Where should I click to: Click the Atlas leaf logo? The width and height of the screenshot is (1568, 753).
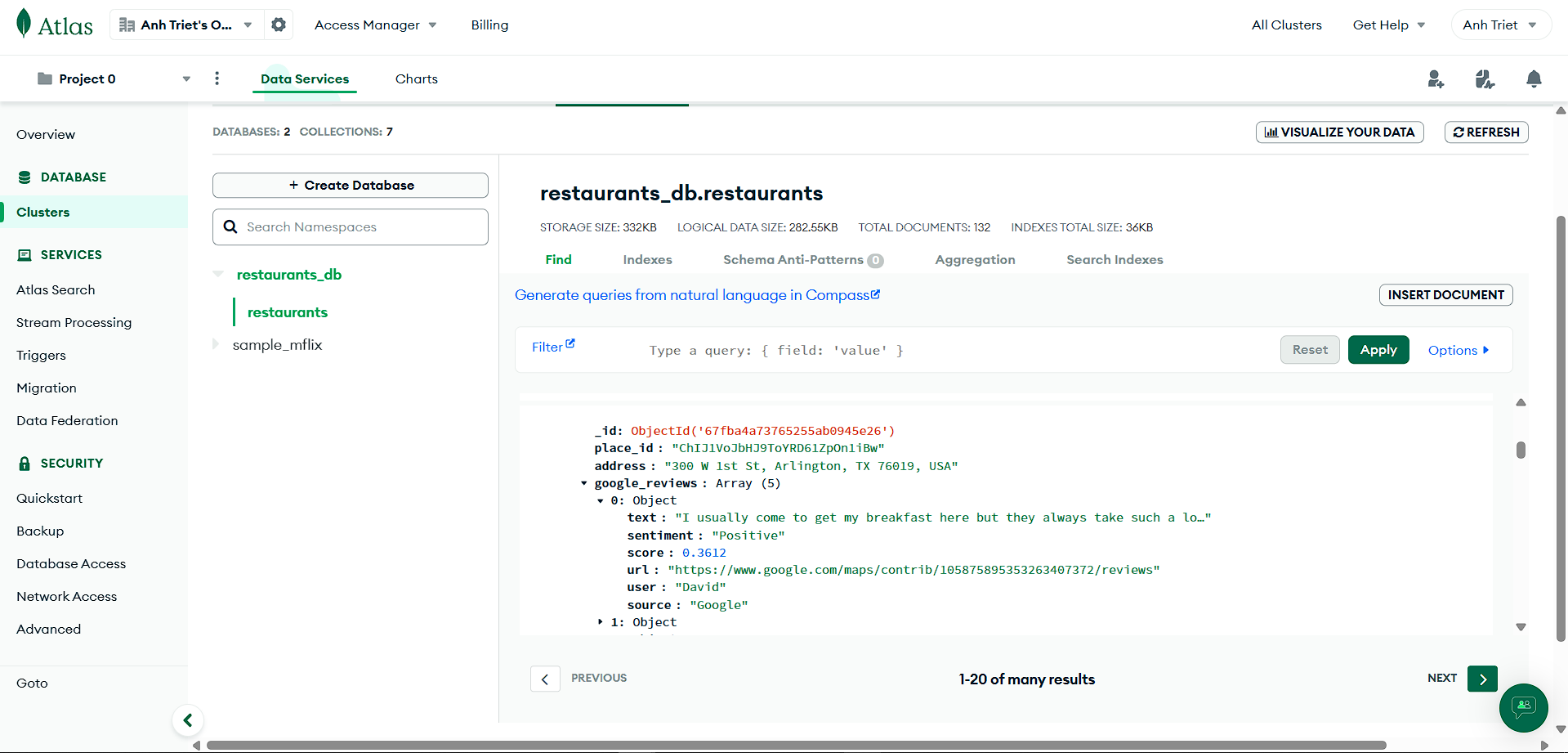24,24
